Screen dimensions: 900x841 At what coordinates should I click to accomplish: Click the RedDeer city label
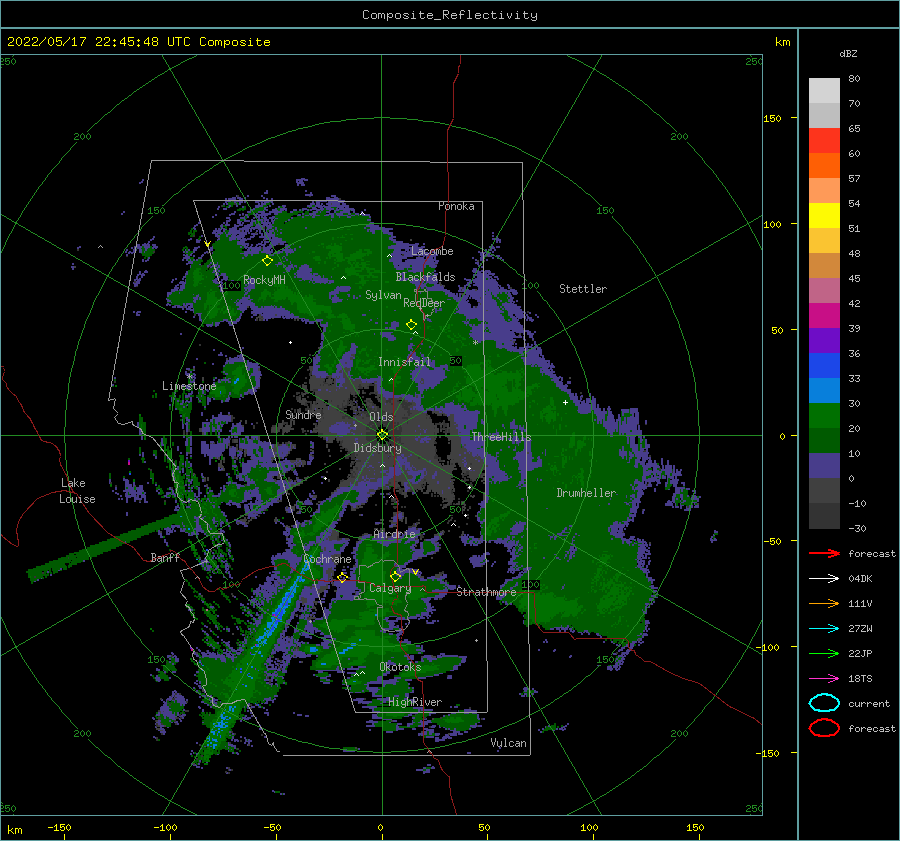424,303
